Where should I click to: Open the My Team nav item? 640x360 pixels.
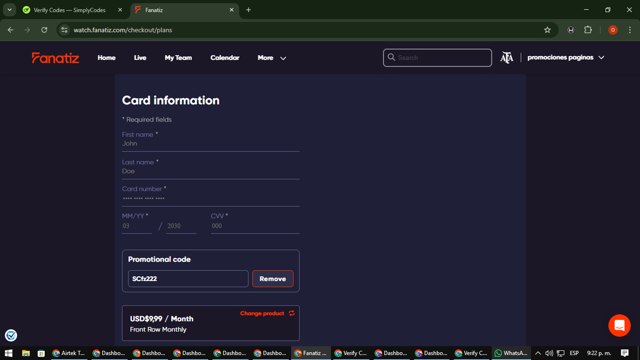tap(178, 58)
